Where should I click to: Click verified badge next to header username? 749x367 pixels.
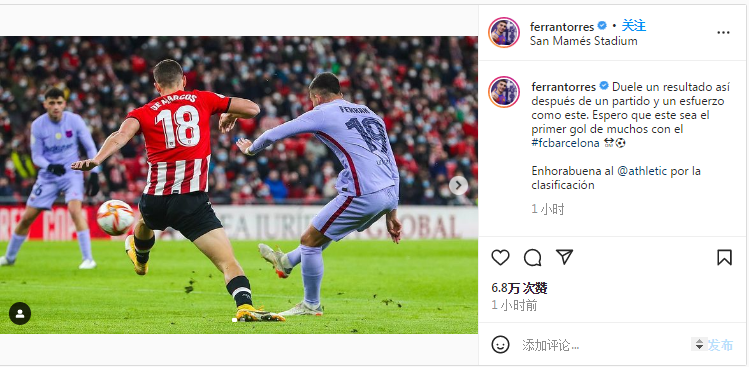[x=602, y=26]
